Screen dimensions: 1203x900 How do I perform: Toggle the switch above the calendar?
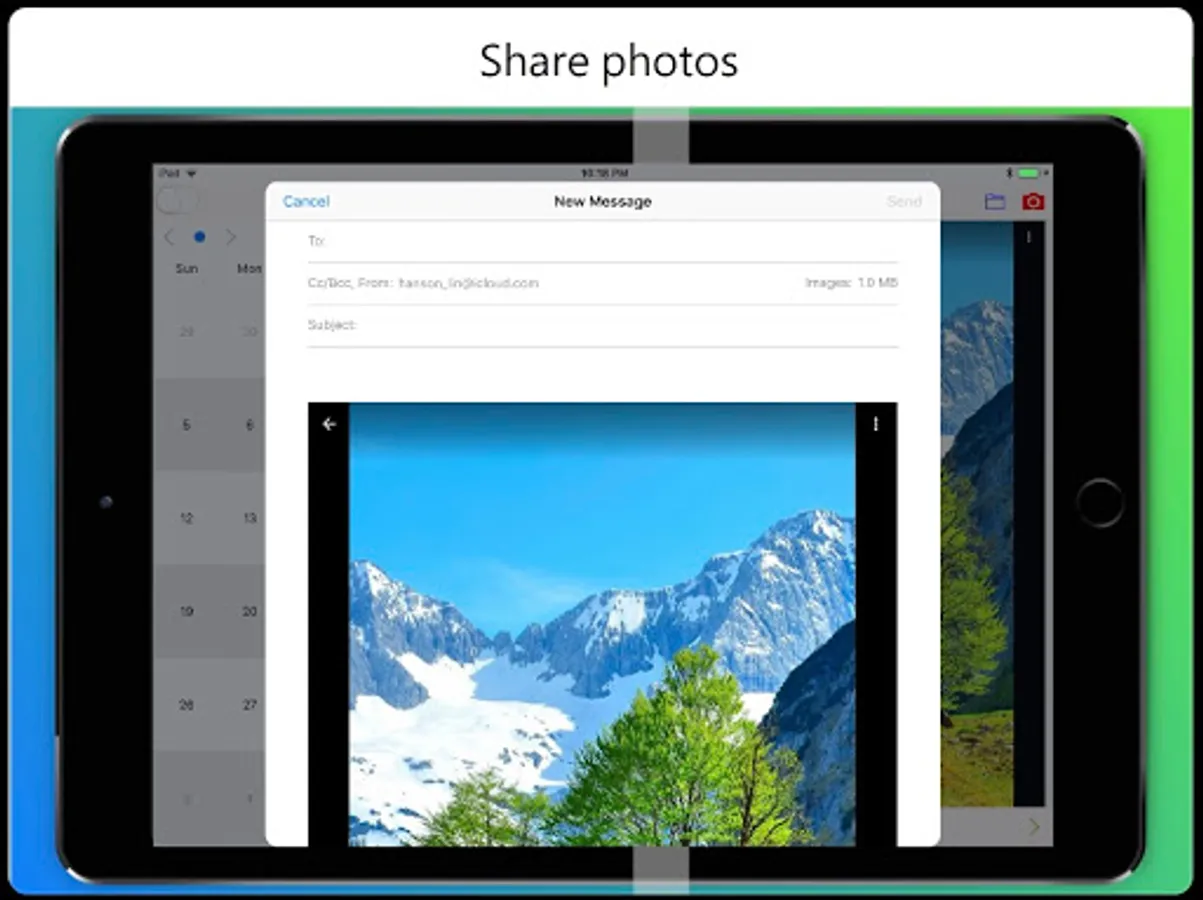click(179, 201)
